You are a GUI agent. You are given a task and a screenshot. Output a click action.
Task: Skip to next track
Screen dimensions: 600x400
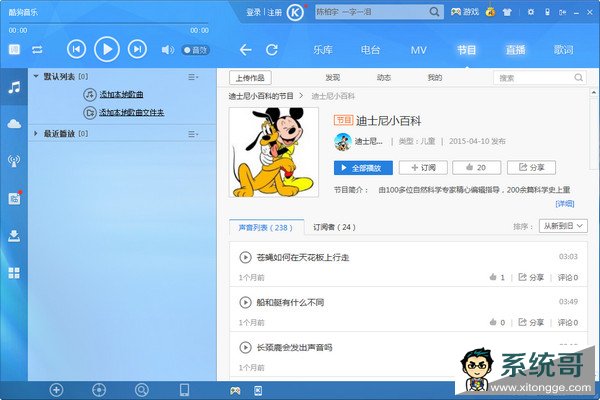click(x=137, y=49)
